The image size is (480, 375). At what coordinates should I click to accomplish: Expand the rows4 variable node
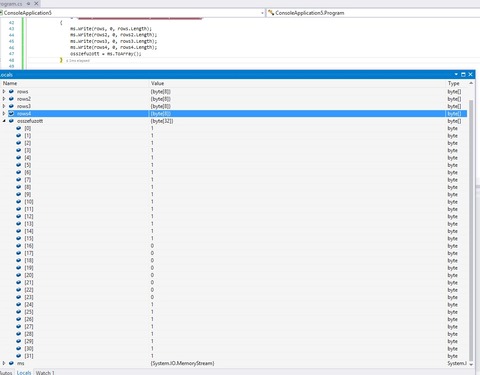pyautogui.click(x=4, y=113)
